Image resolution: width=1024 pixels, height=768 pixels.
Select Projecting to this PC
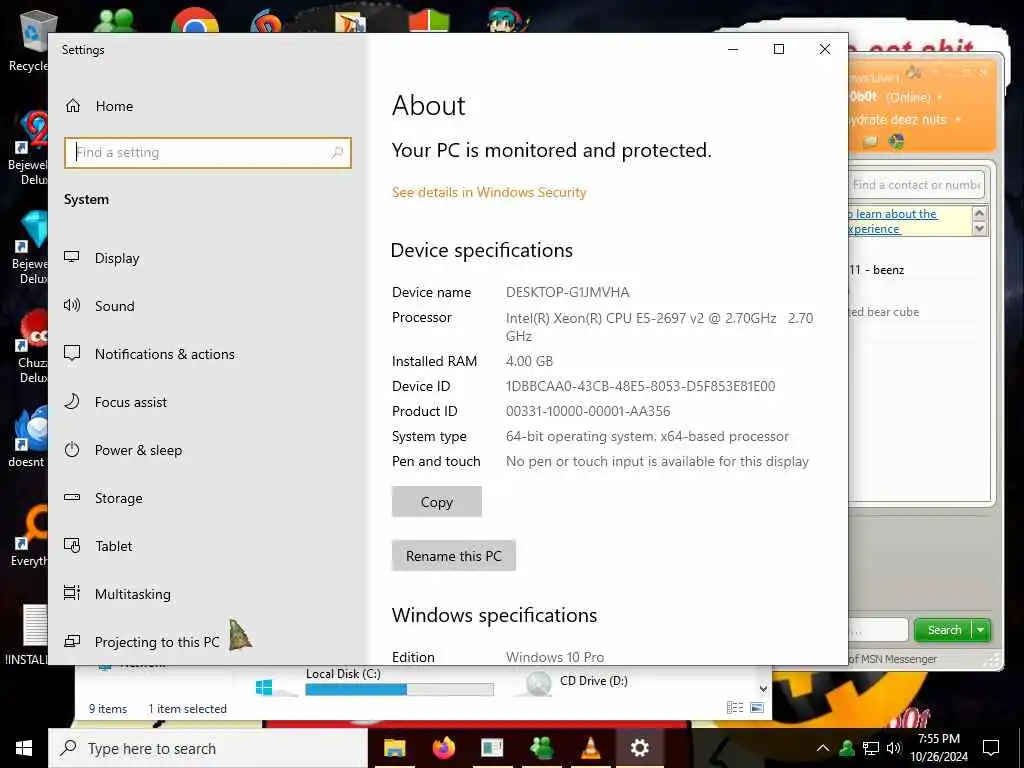[x=142, y=642]
